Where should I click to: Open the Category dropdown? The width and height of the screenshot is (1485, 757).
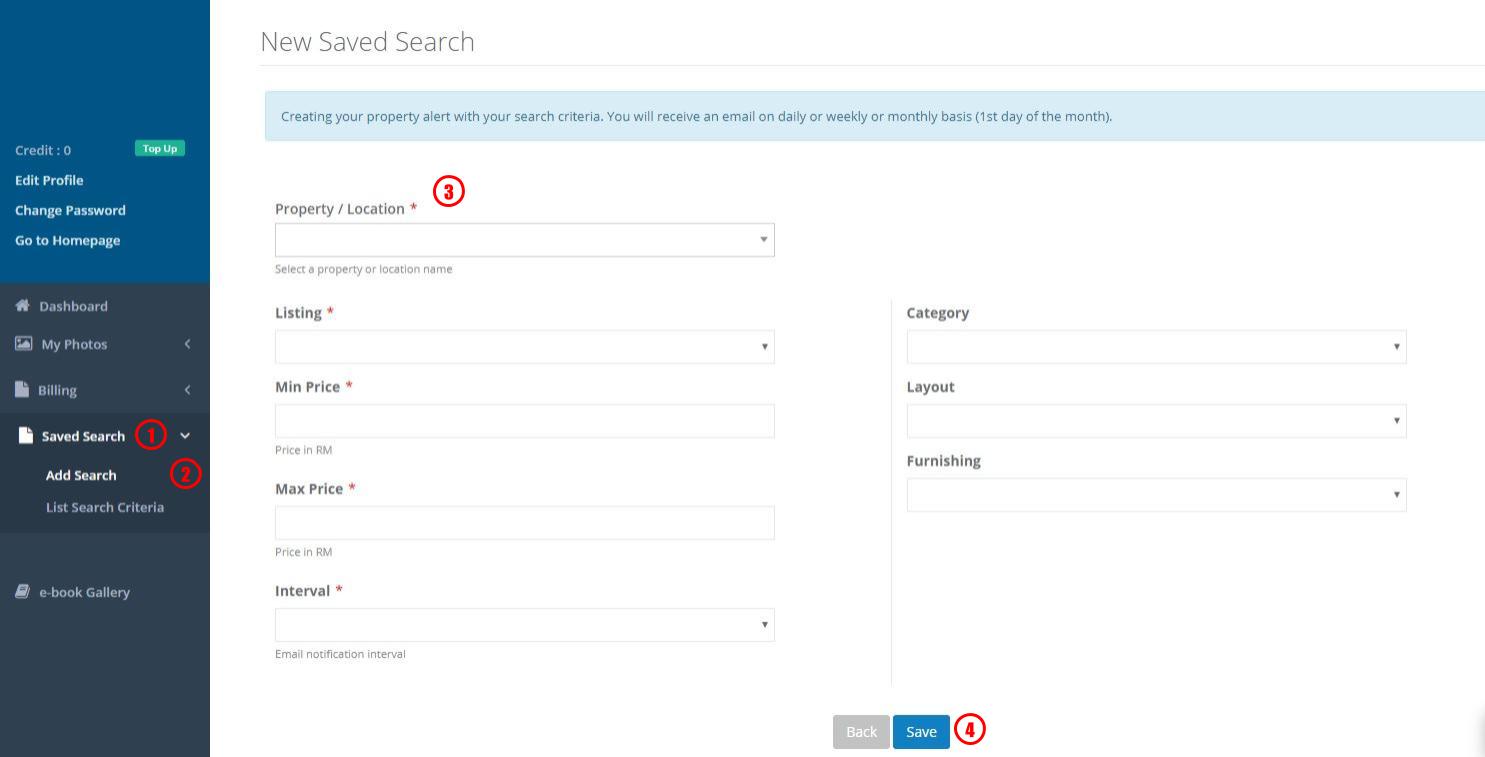[1156, 347]
